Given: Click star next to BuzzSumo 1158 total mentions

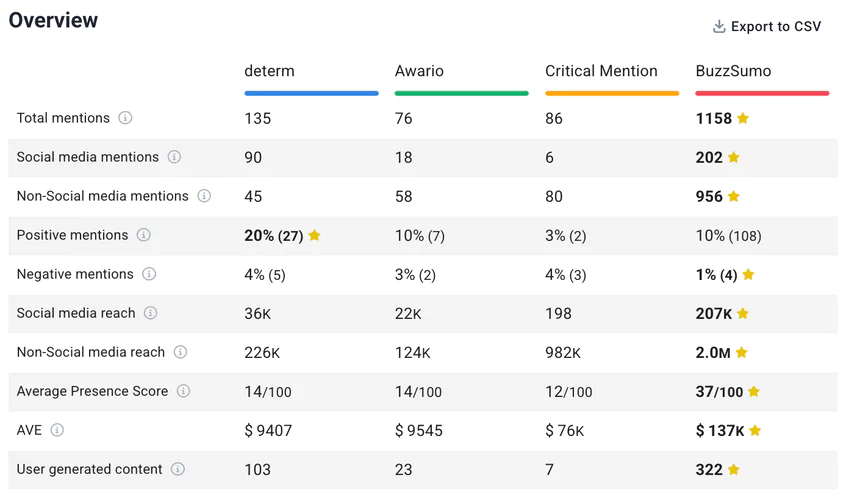Looking at the screenshot, I should click(x=743, y=118).
